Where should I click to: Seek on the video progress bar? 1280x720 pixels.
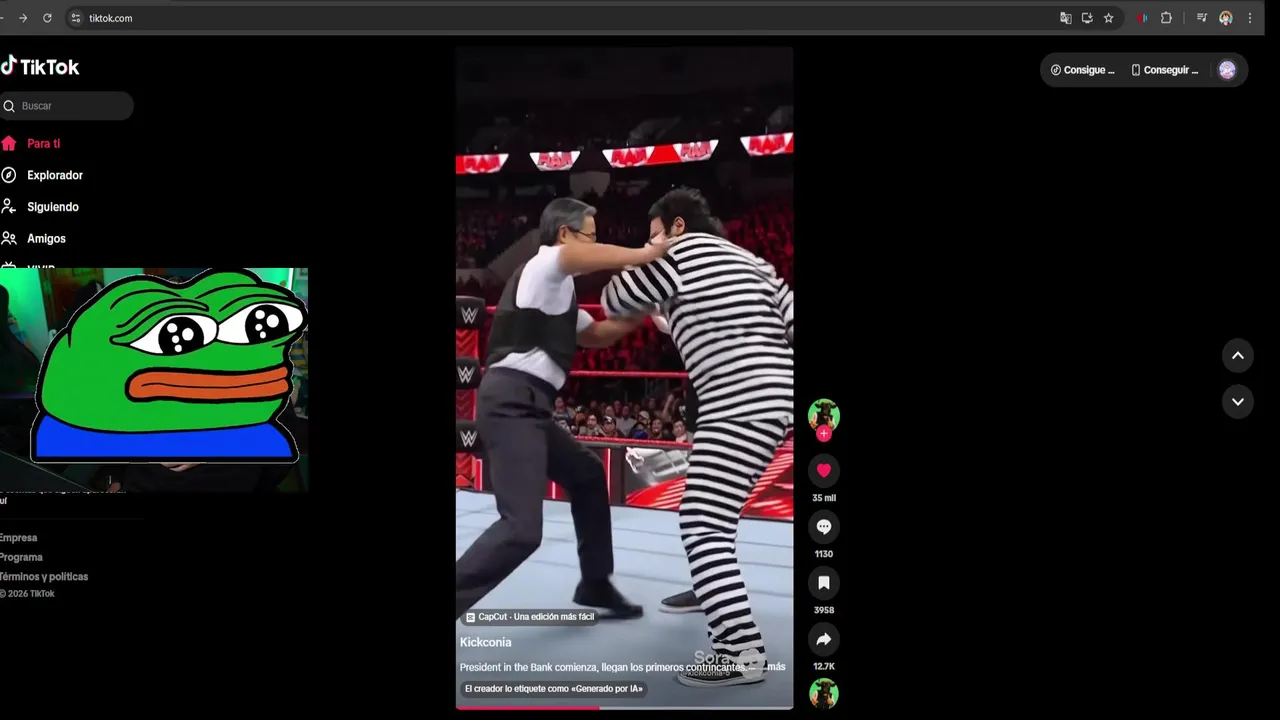pyautogui.click(x=625, y=707)
